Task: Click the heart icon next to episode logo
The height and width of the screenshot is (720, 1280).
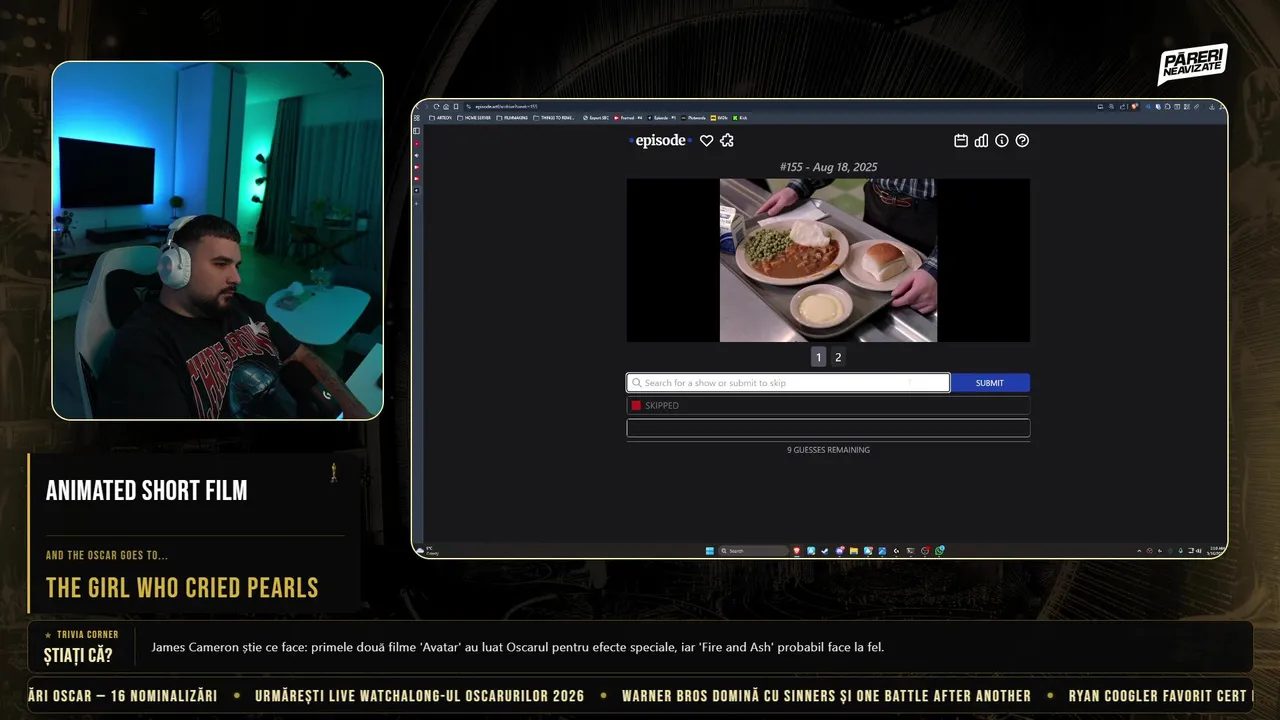Action: (706, 141)
